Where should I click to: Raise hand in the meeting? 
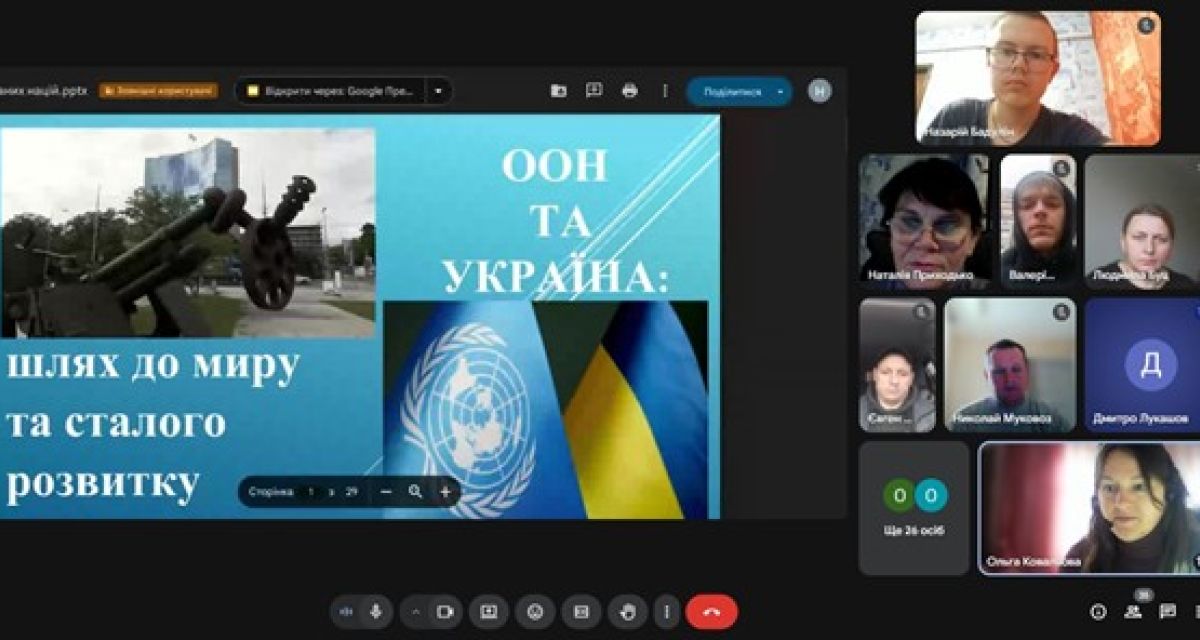[627, 611]
